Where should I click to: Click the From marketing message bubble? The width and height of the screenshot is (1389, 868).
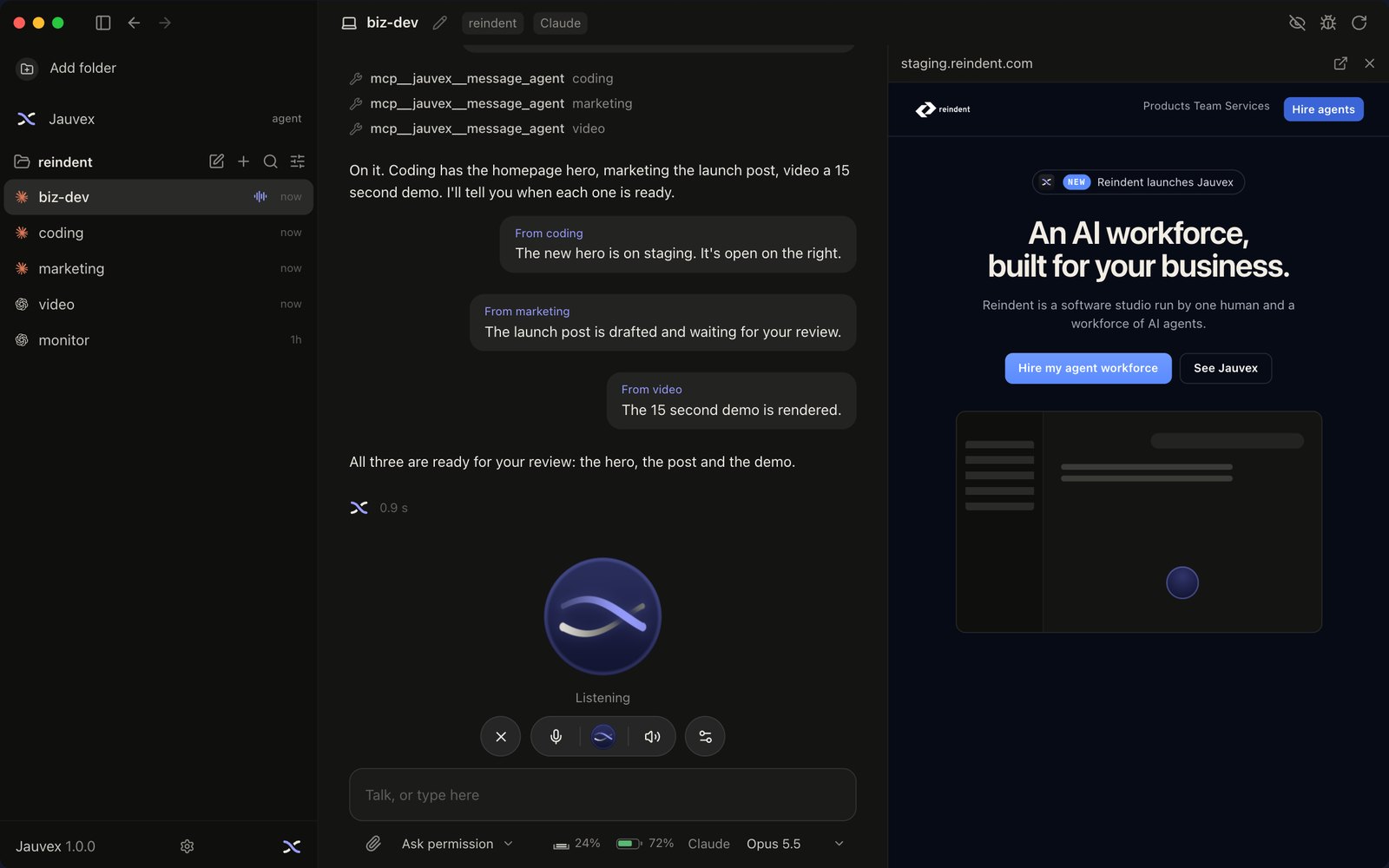[663, 323]
